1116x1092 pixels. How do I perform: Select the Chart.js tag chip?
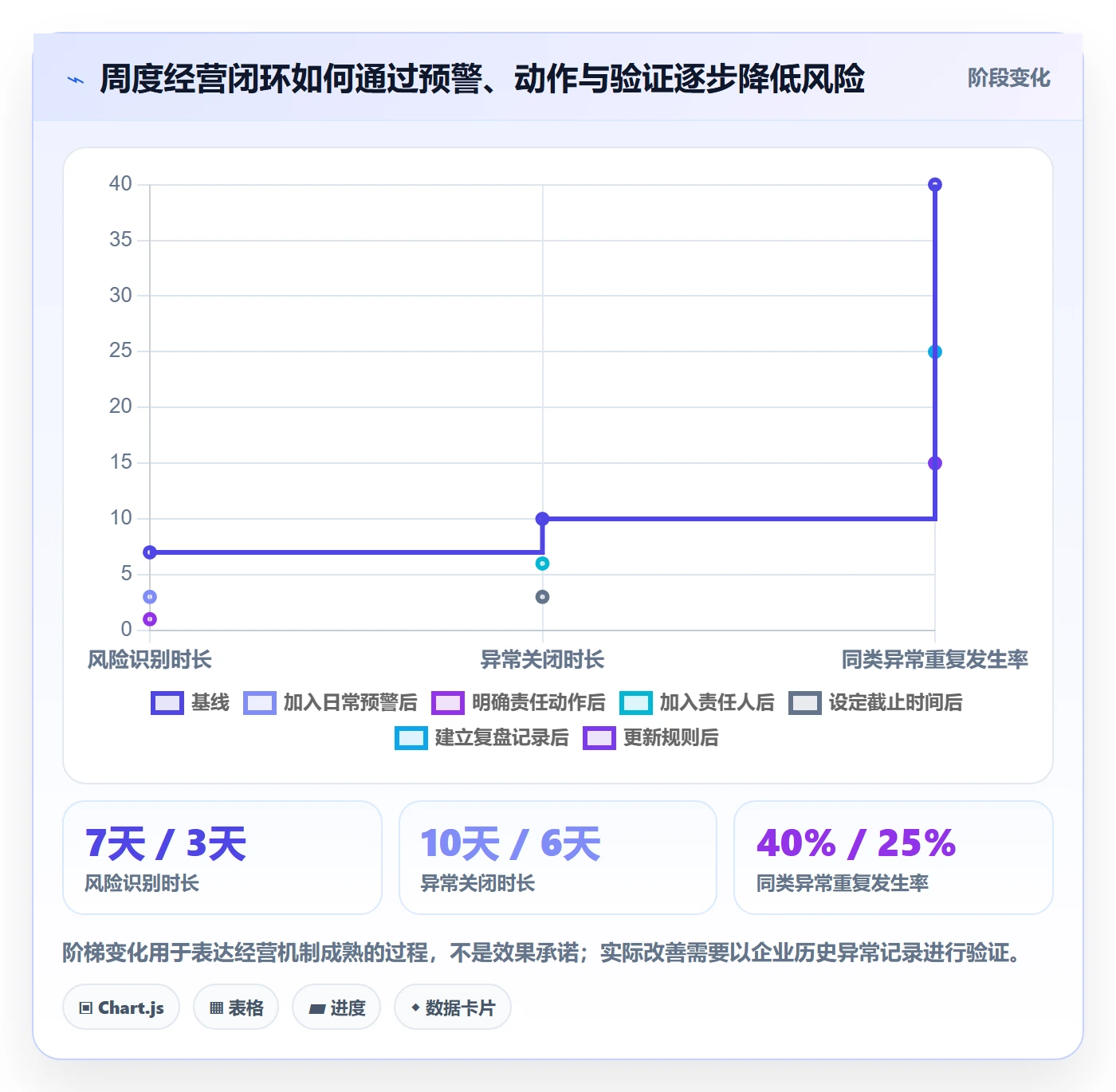click(121, 1008)
